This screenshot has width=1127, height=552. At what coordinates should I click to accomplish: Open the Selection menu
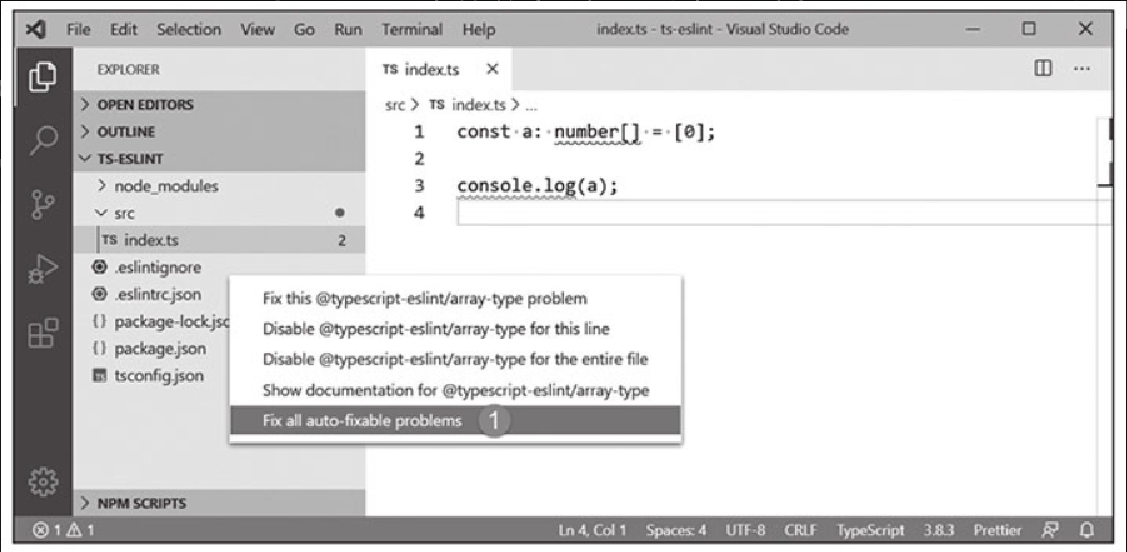[x=189, y=29]
